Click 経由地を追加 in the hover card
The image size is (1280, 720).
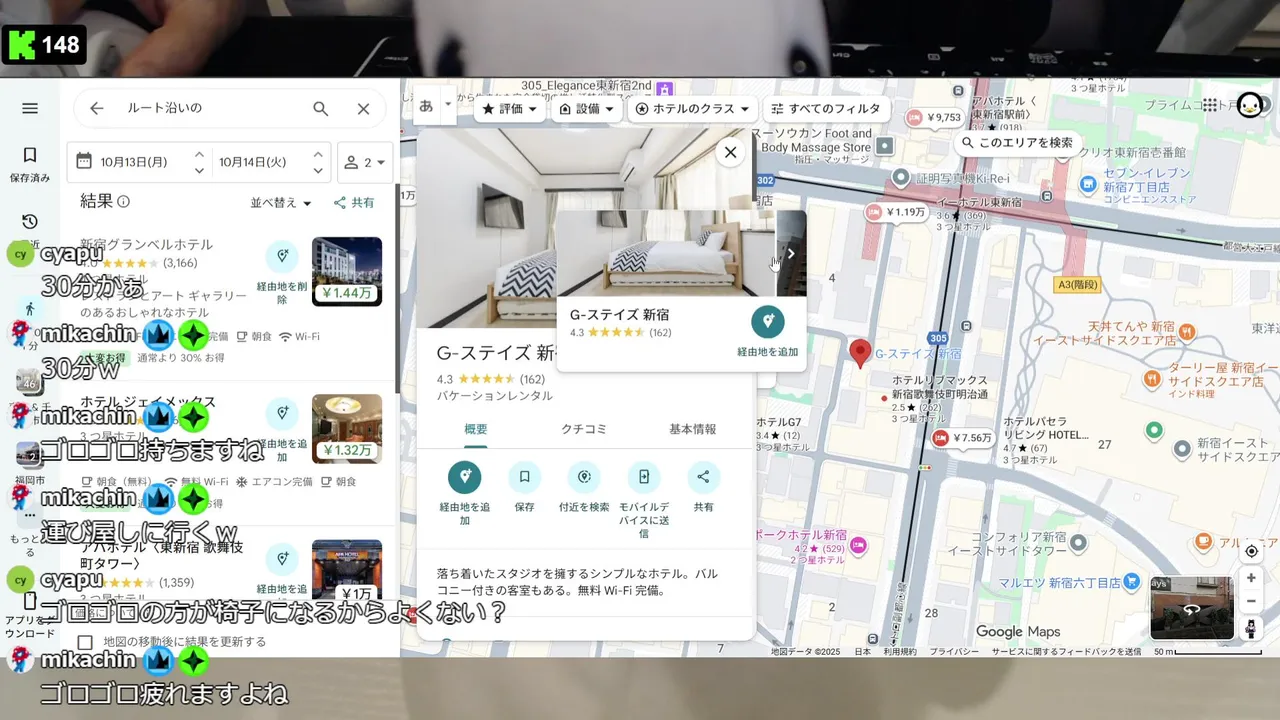767,332
